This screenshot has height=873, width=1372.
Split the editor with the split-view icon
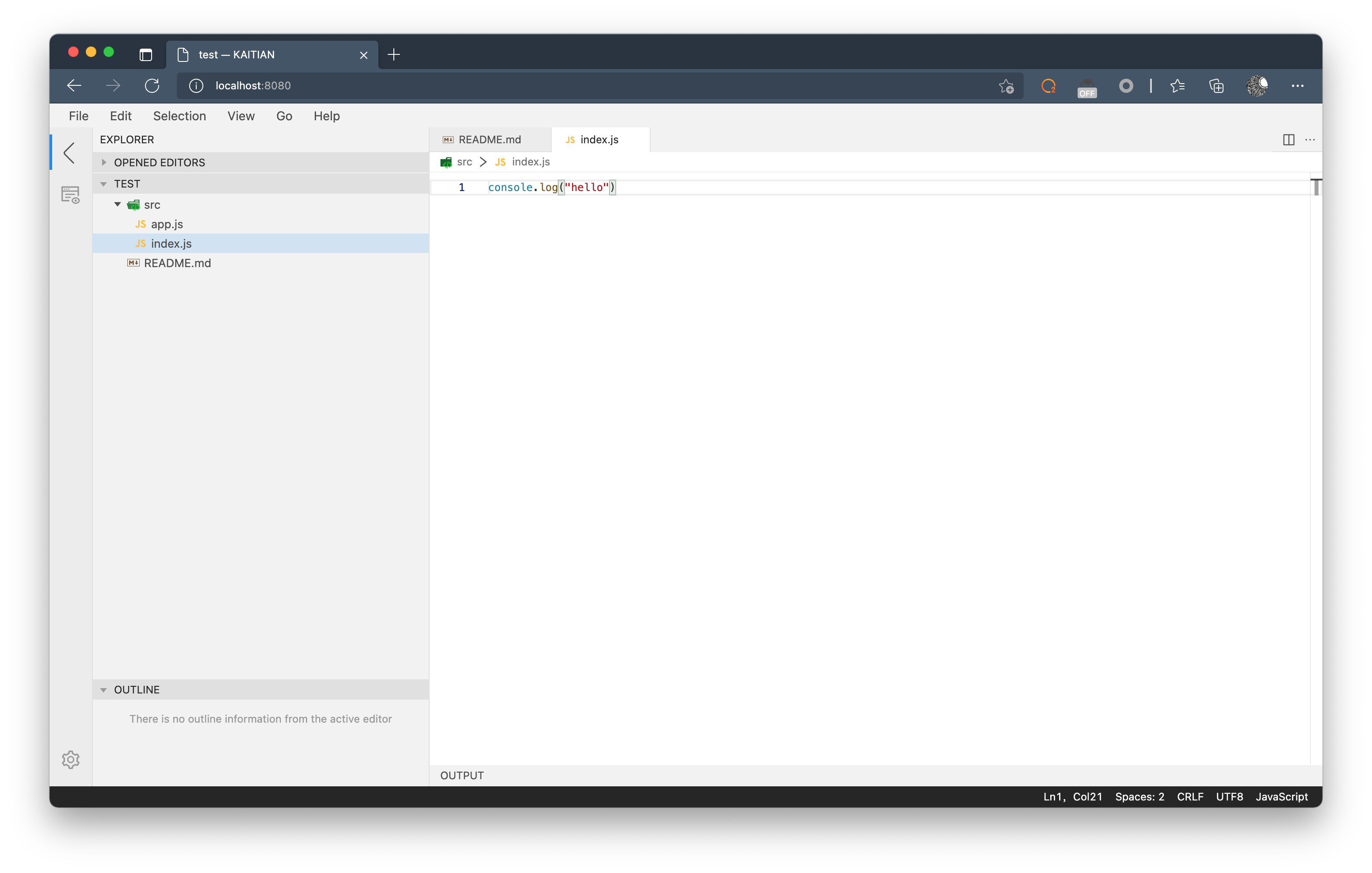coord(1289,140)
